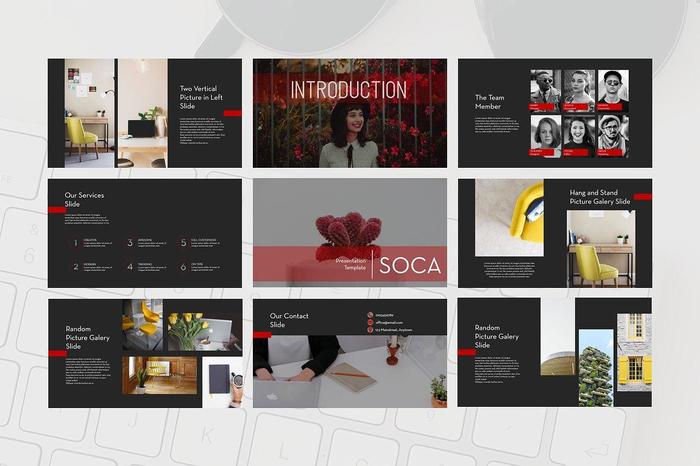Viewport: 700px width, 466px height.
Task: Select the INTRODUCTION title text
Action: click(x=348, y=90)
